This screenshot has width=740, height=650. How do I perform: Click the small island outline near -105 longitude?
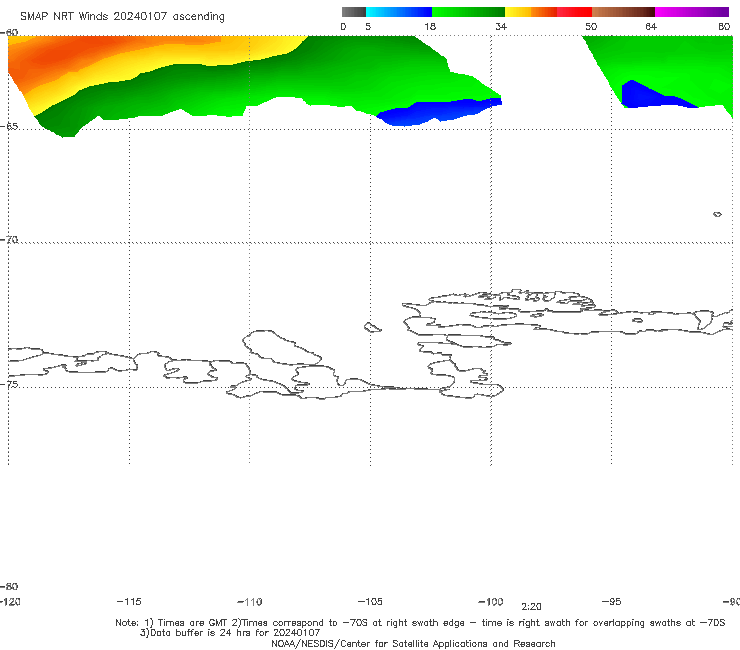coord(372,327)
